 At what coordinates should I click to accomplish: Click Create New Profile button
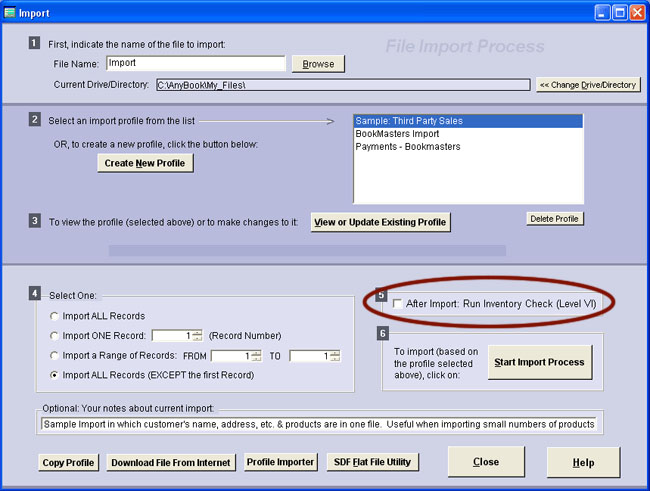pos(145,163)
